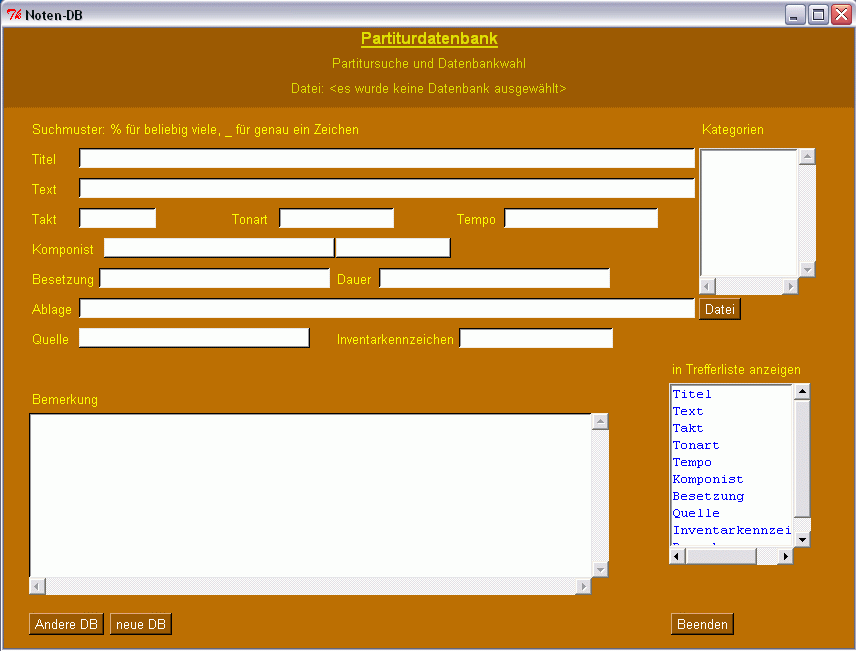Click the Titel search input field

pos(386,159)
